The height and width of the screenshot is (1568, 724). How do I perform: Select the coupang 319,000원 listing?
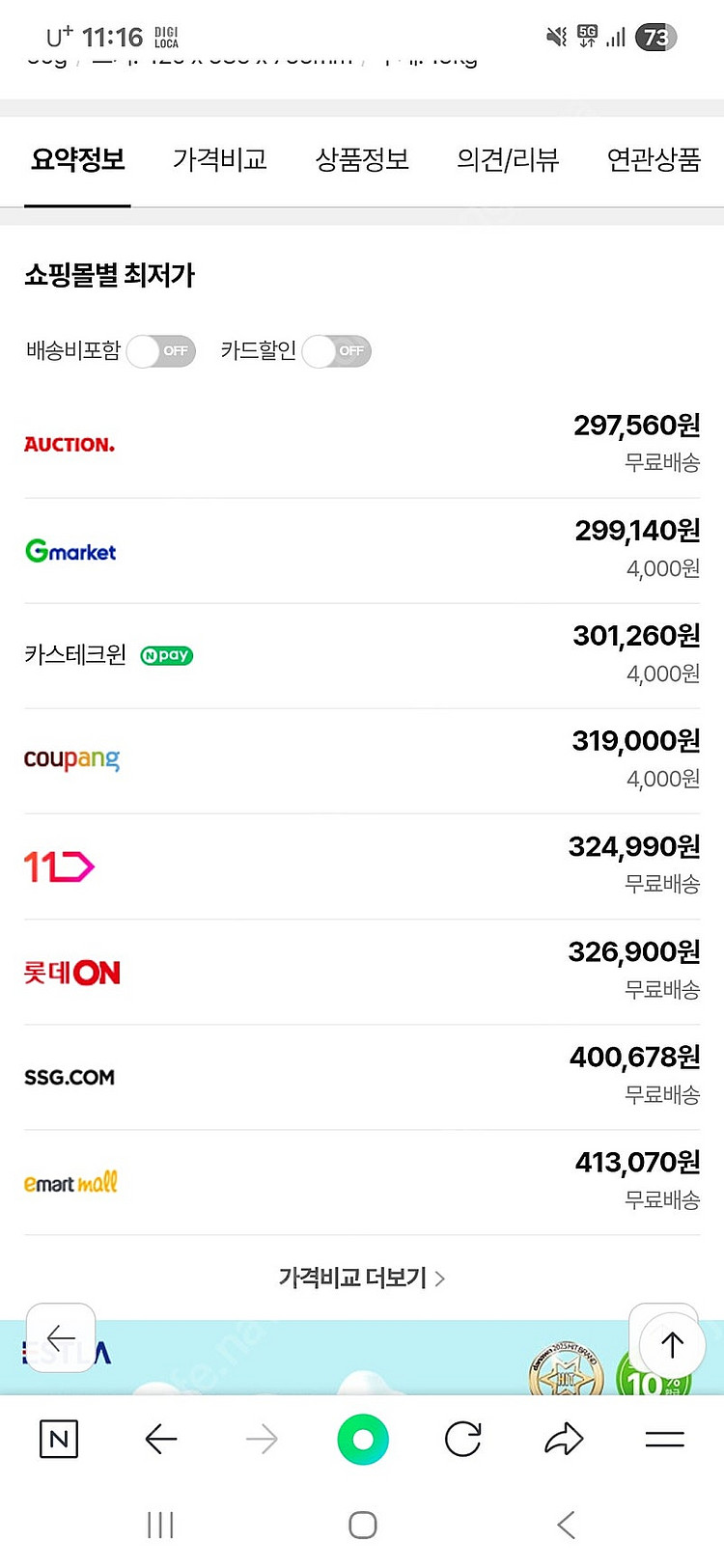362,761
